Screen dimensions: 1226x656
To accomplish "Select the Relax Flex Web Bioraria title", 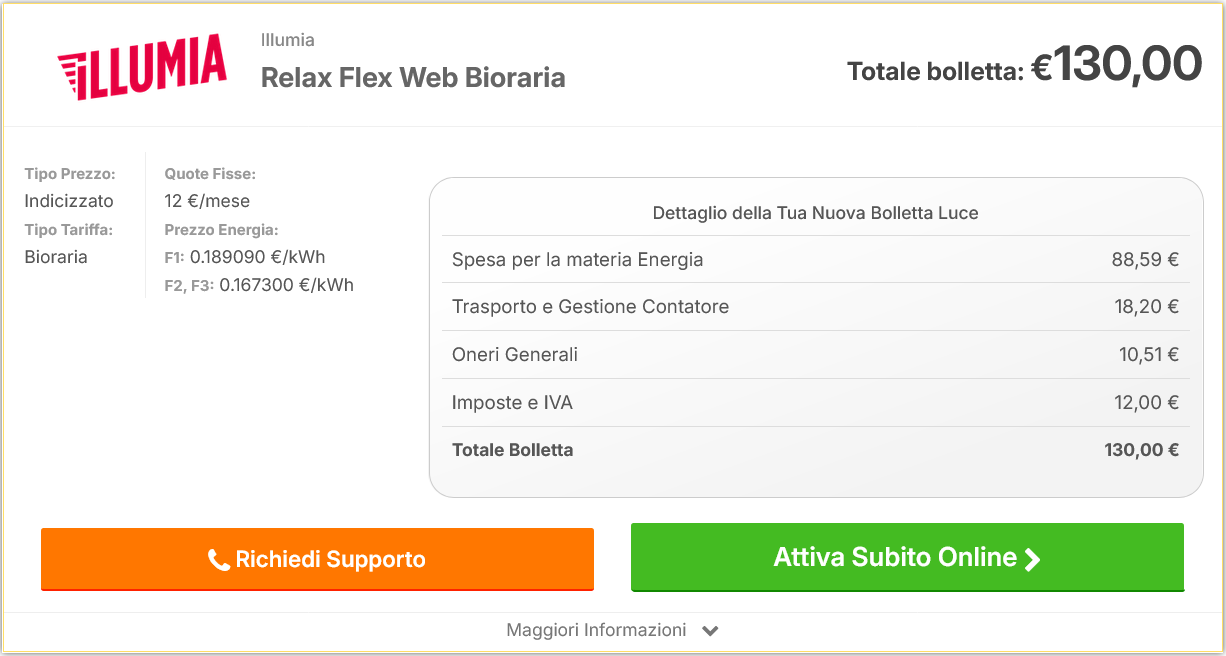I will point(413,77).
